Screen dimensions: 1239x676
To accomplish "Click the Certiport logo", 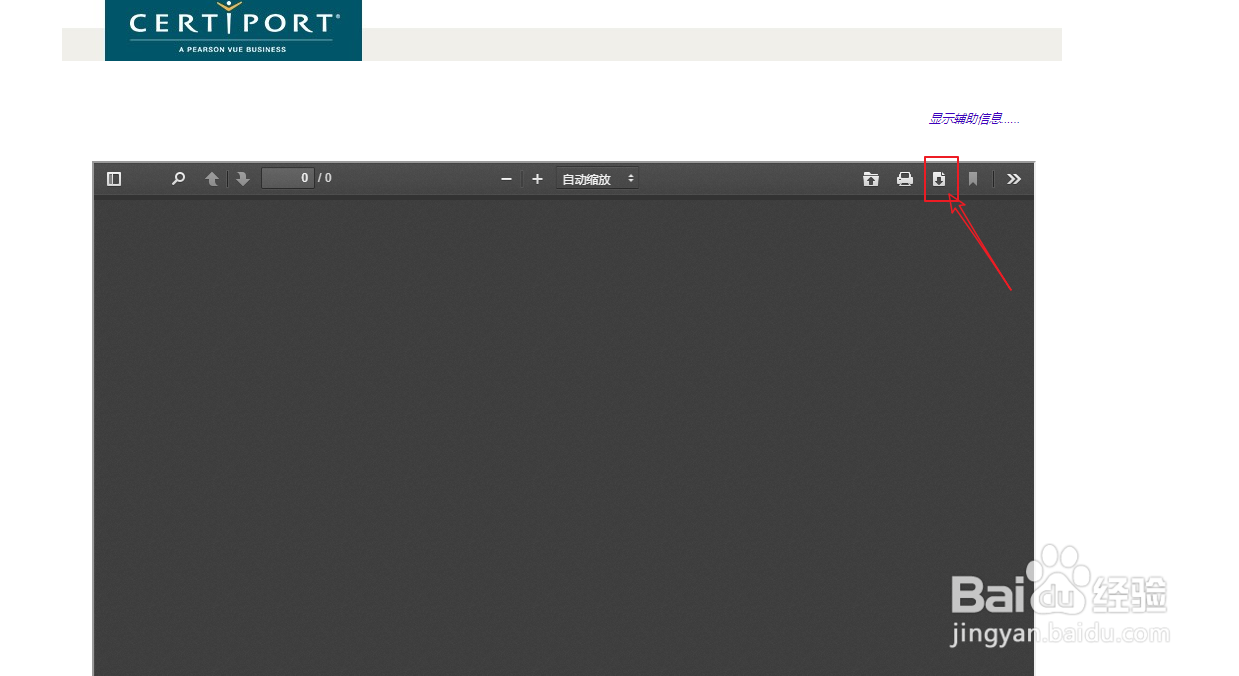I will point(233,30).
